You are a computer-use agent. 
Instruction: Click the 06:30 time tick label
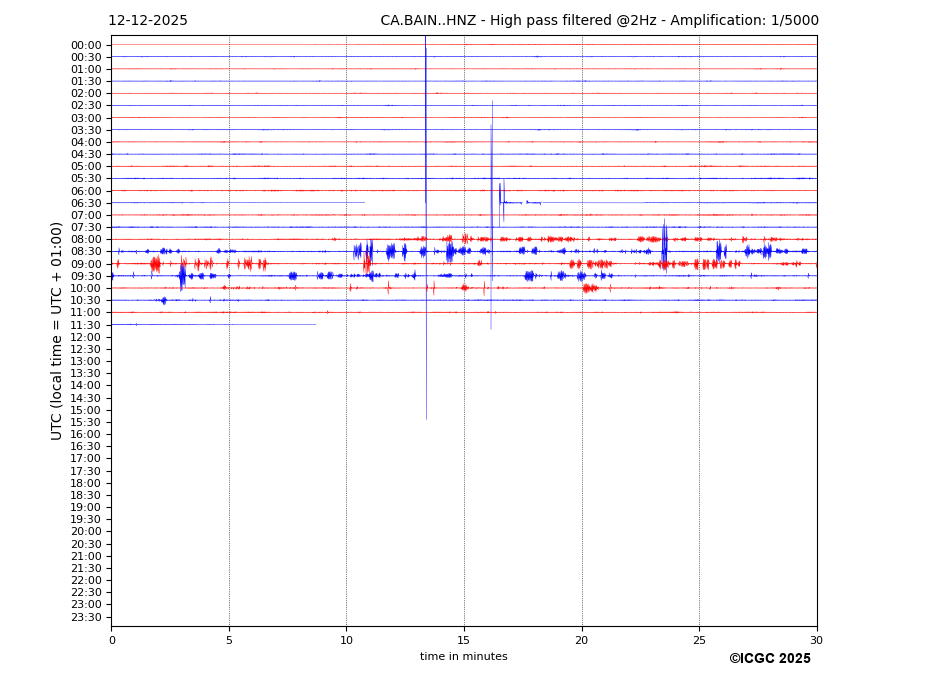[86, 203]
